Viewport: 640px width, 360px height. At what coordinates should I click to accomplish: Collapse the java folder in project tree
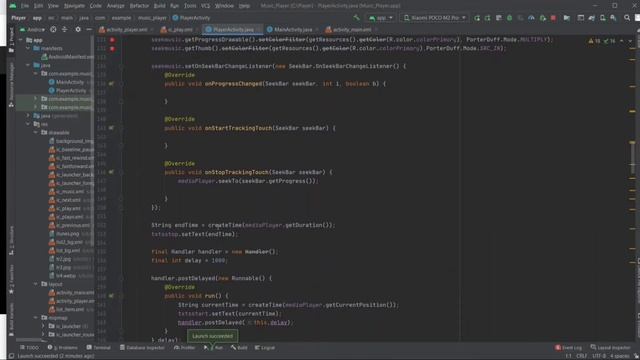(28, 65)
